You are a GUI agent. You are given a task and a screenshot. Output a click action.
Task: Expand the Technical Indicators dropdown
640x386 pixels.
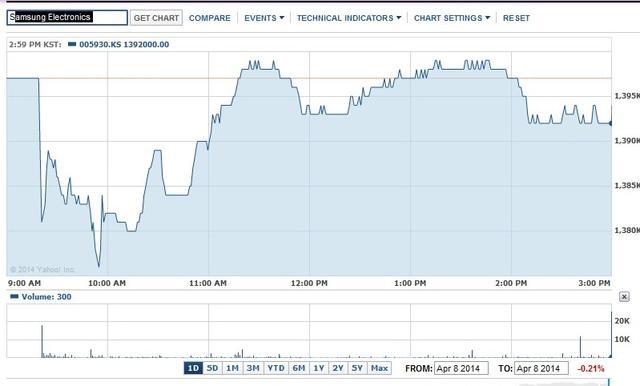[x=349, y=18]
